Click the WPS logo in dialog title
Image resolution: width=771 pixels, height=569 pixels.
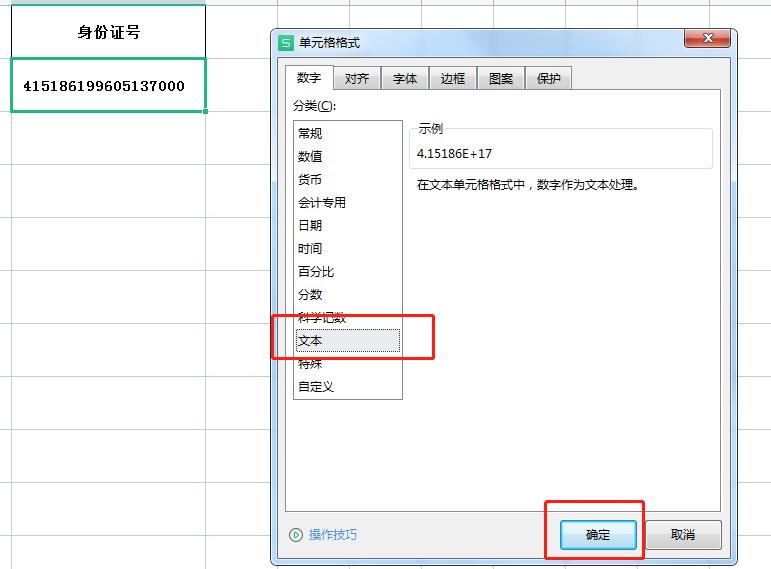286,43
